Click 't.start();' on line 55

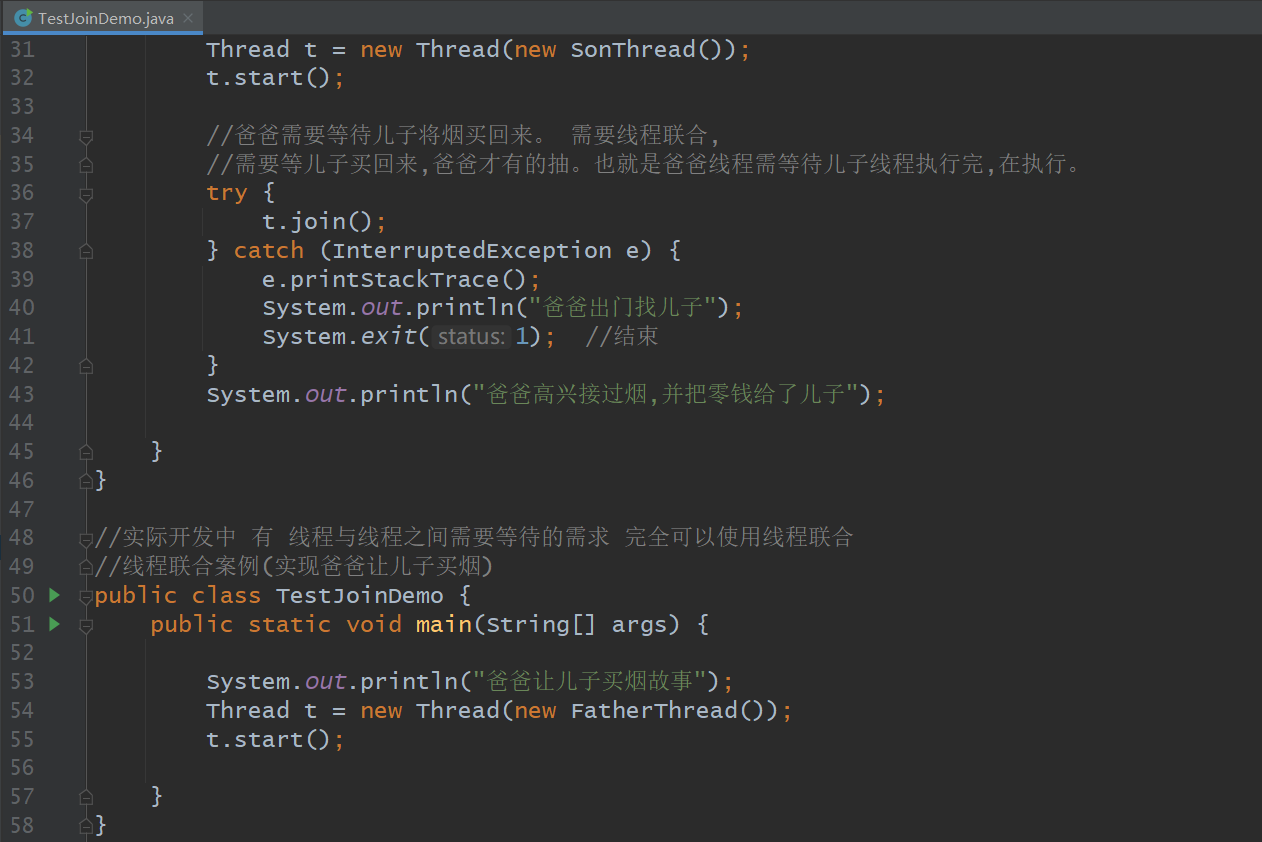click(x=275, y=740)
